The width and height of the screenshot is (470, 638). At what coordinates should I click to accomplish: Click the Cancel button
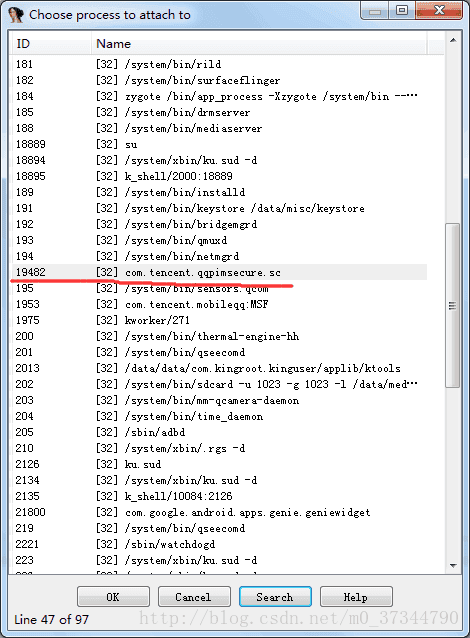tap(194, 597)
